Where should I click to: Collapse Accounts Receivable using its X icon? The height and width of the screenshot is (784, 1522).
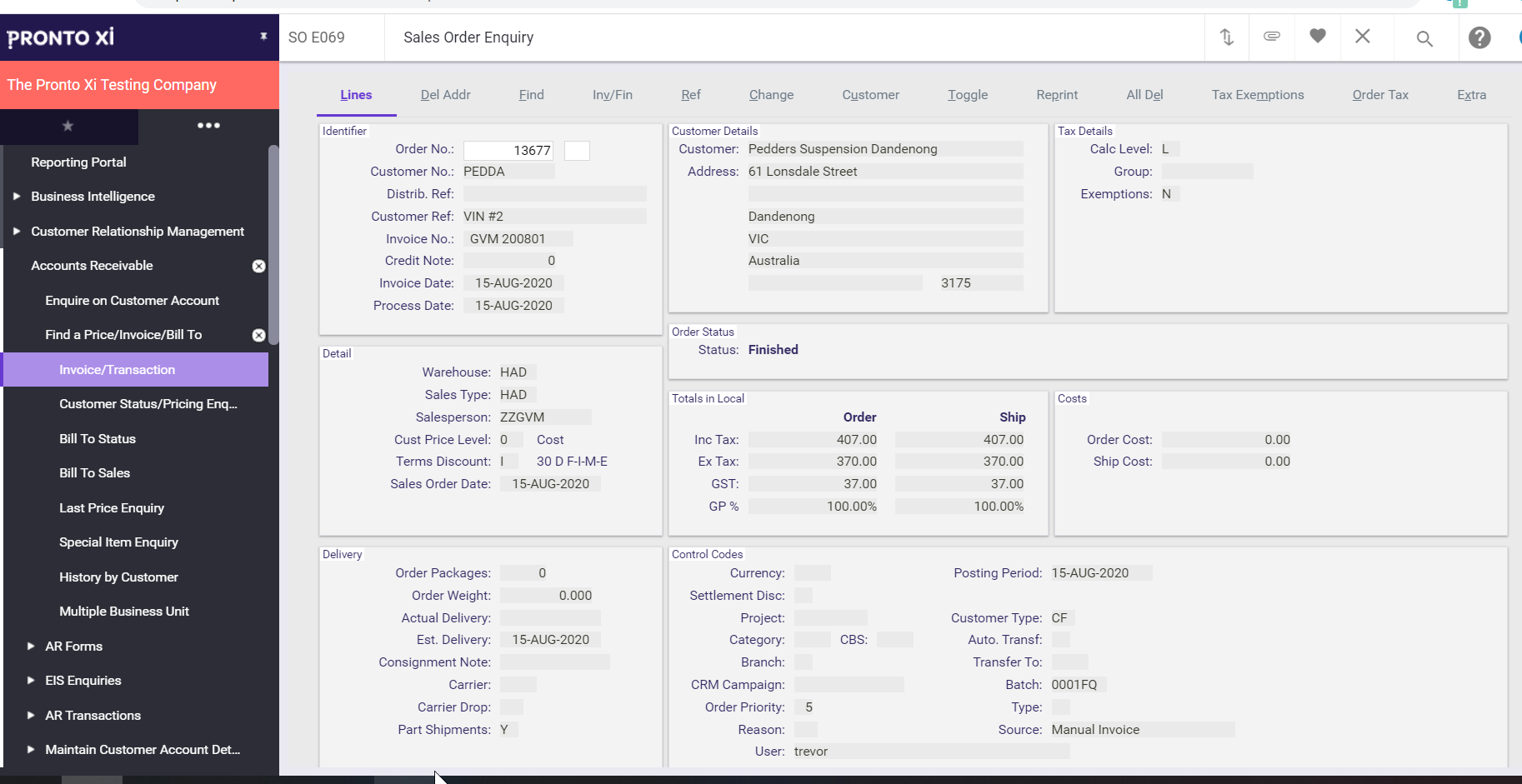click(259, 266)
